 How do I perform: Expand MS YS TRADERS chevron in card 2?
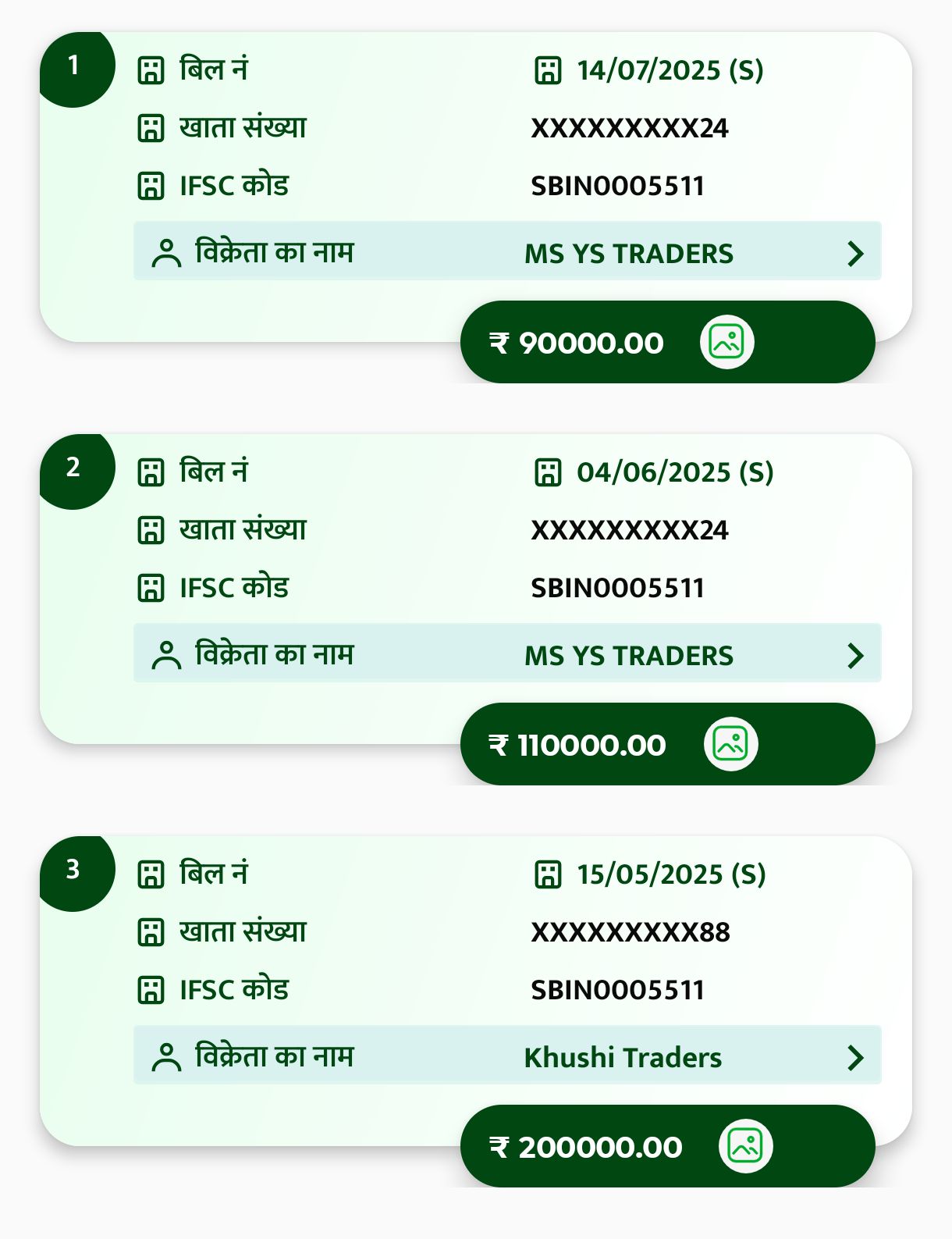point(855,656)
